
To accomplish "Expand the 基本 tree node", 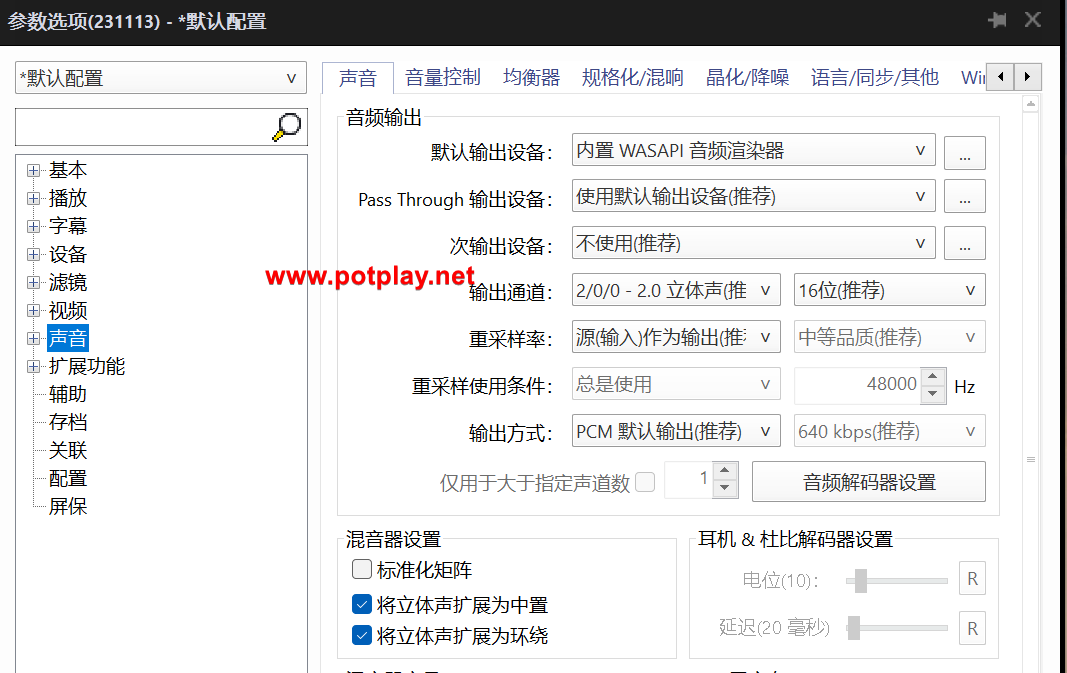I will 33,170.
